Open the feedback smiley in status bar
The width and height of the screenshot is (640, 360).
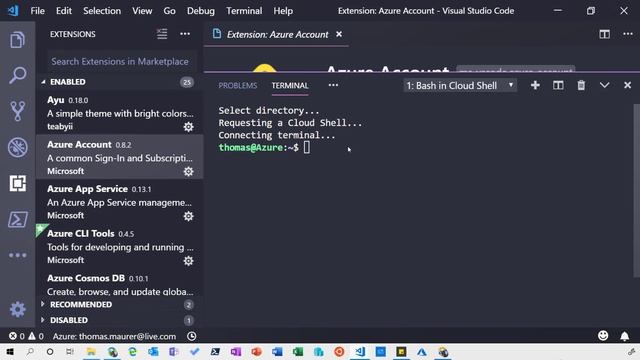(x=603, y=336)
